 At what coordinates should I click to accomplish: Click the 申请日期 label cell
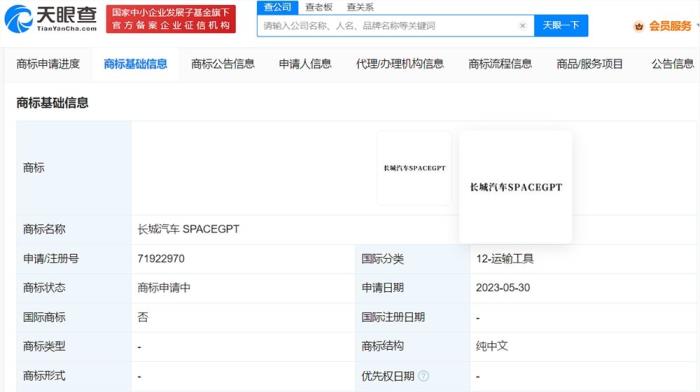tap(413, 288)
